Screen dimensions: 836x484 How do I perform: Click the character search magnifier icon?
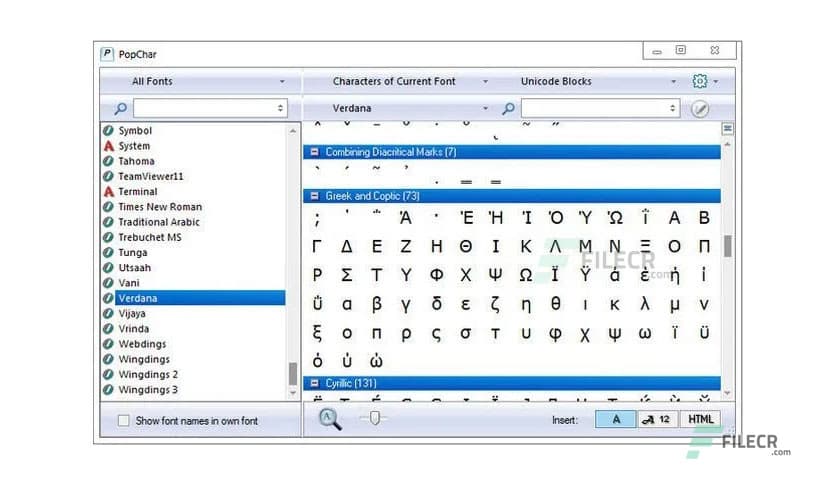click(509, 109)
